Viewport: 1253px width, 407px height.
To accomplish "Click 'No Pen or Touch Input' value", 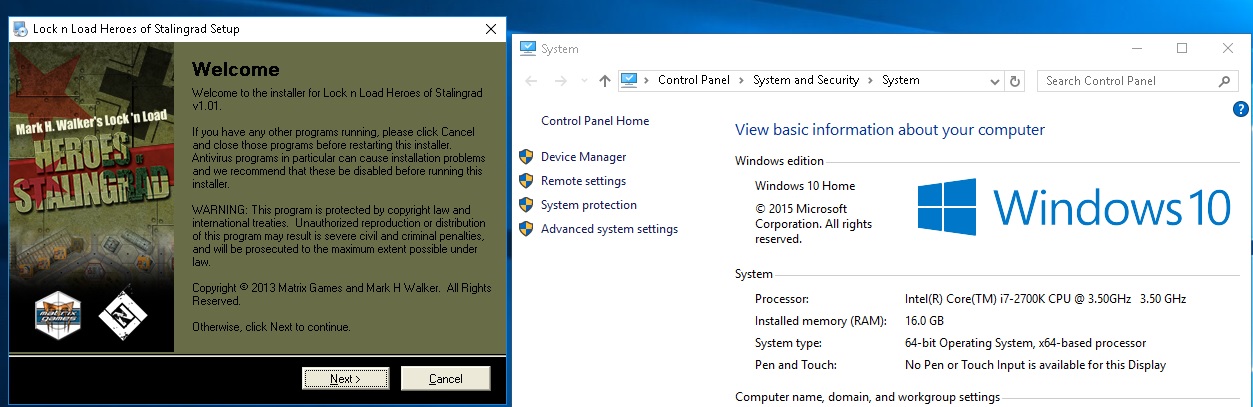I will pyautogui.click(x=1035, y=365).
